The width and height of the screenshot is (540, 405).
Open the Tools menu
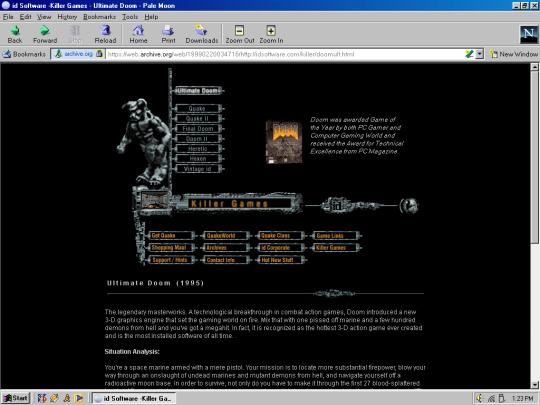130,17
